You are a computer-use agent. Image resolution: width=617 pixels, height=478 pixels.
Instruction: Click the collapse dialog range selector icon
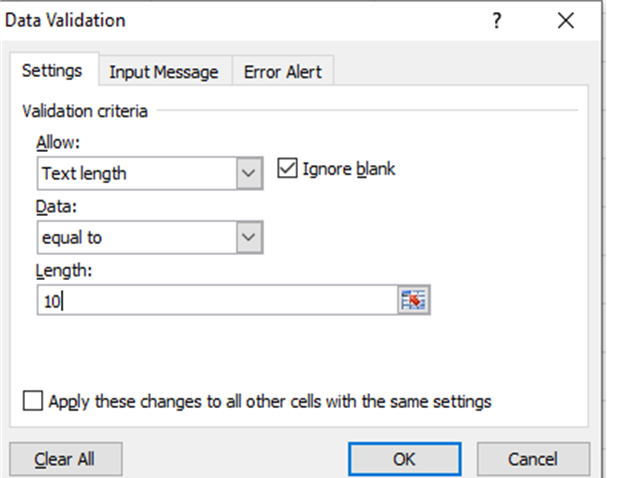[x=413, y=300]
